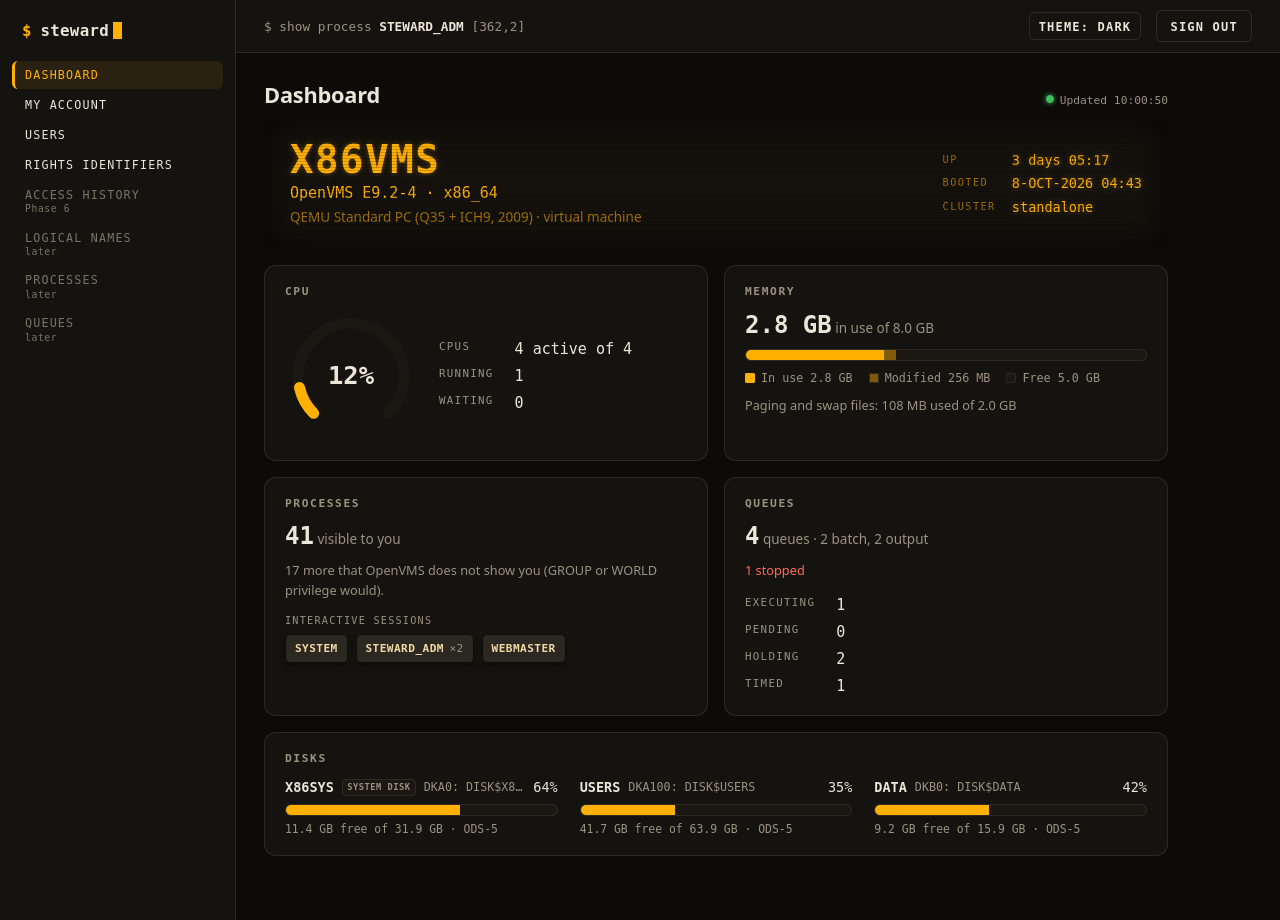Viewport: 1280px width, 920px height.
Task: Click the uptime value '3 days 05:17'
Action: coord(1060,160)
